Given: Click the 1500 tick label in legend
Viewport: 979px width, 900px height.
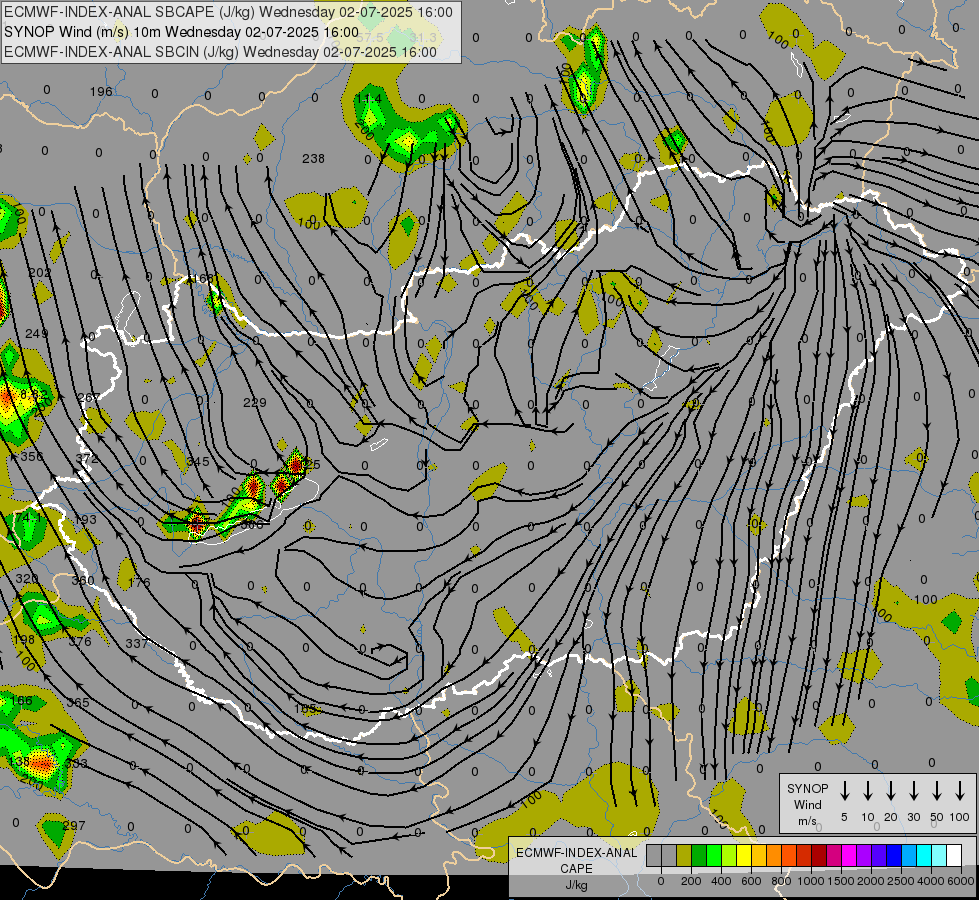Looking at the screenshot, I should click(x=841, y=881).
